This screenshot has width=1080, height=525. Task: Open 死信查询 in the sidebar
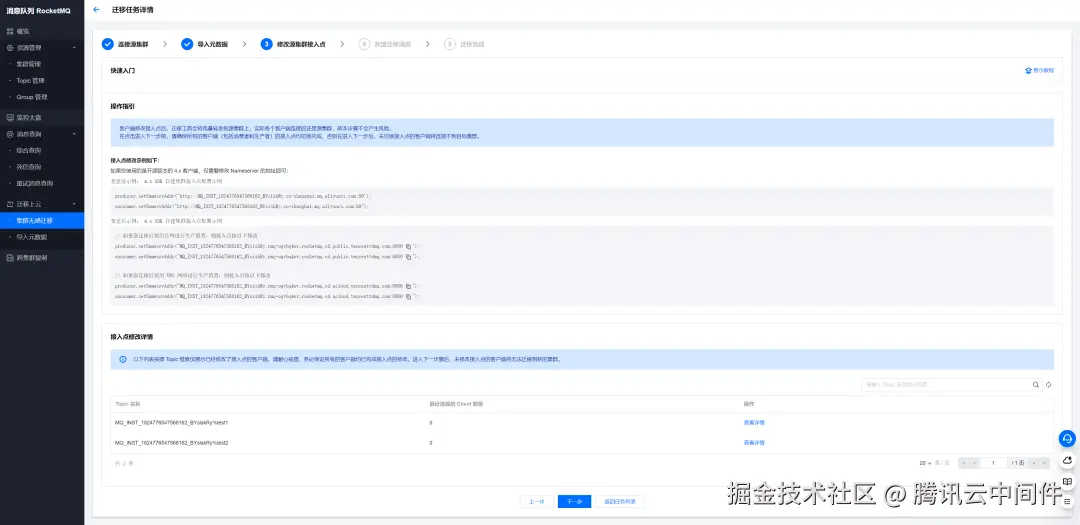pos(29,167)
